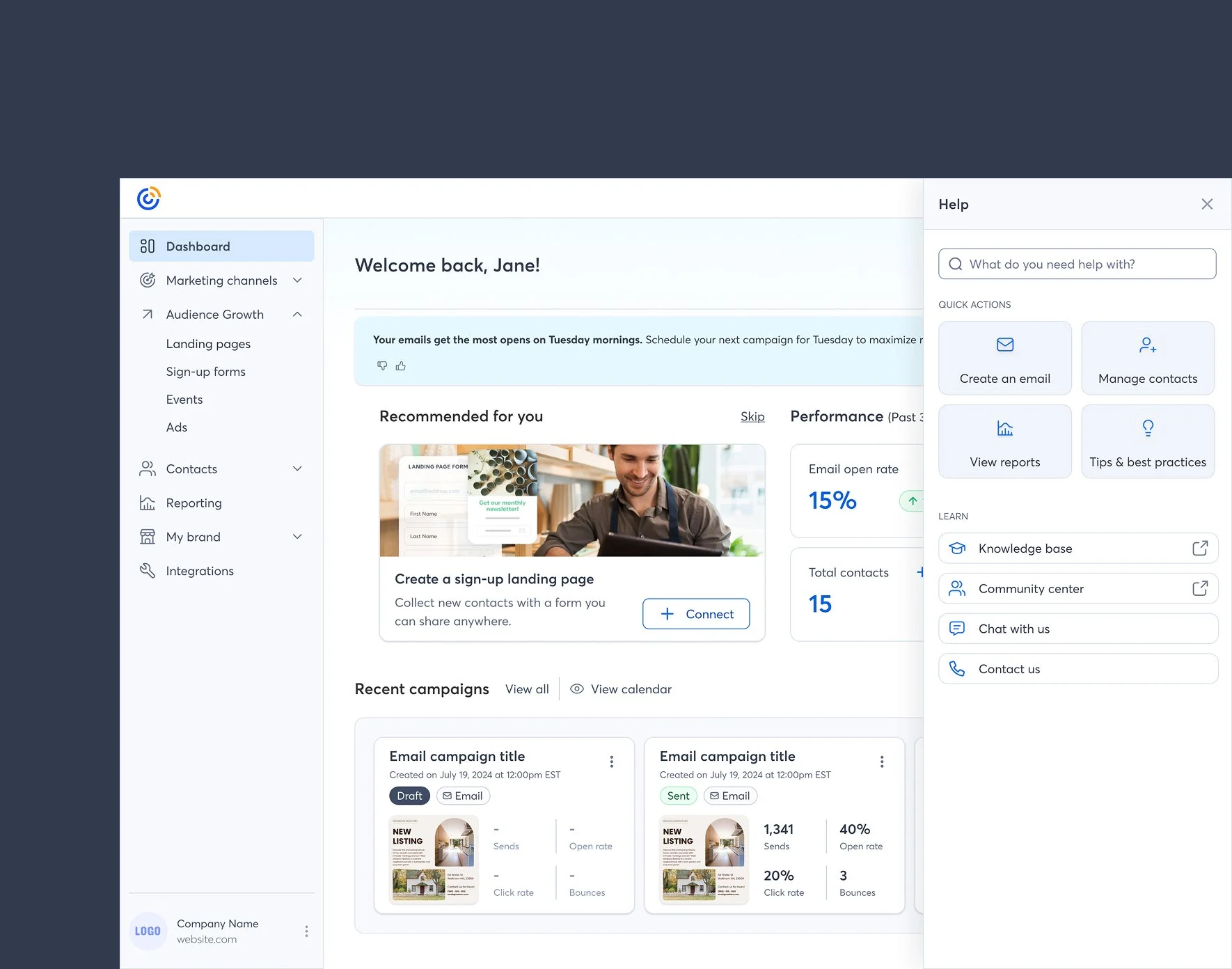Expand the My brand submenu chevron
Screen dimensions: 1232x969
297,537
